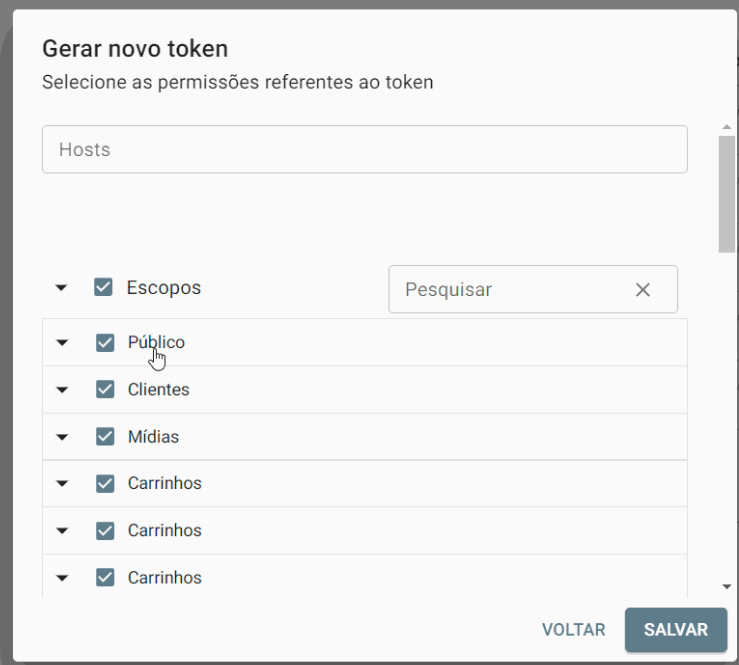Focus the Hosts input field
Image resolution: width=739 pixels, height=665 pixels.
click(364, 150)
